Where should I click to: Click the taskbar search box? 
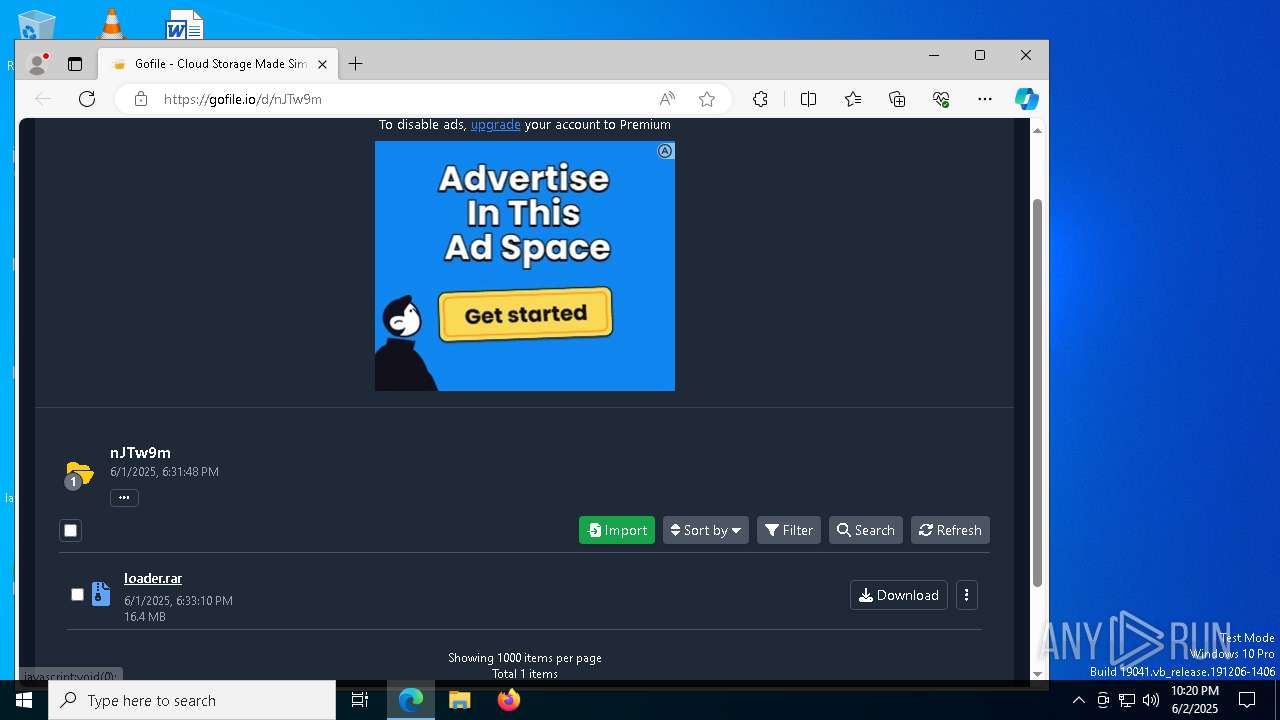192,700
